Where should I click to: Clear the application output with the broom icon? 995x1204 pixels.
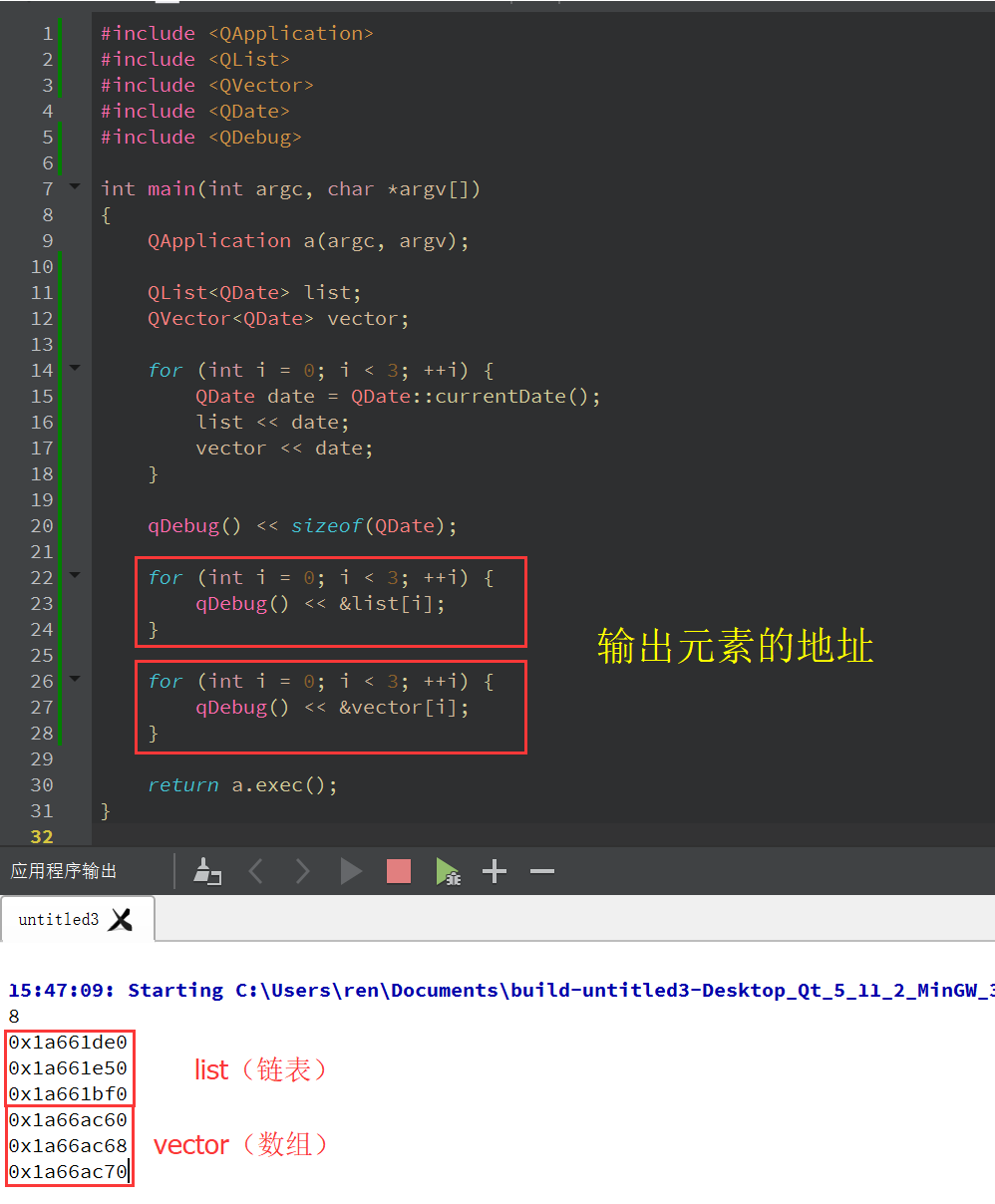click(207, 871)
